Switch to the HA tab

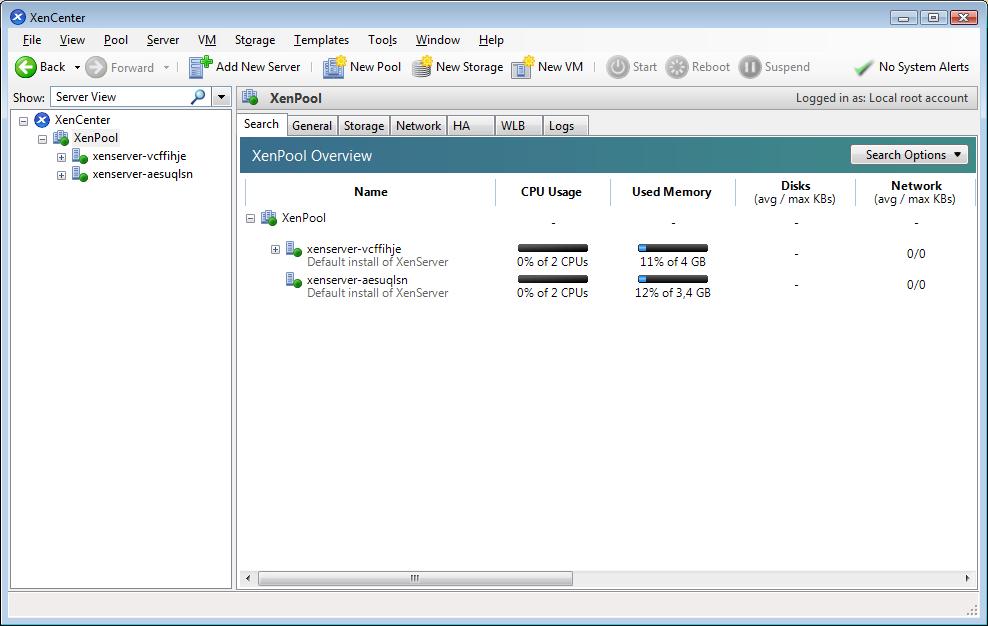pos(470,125)
